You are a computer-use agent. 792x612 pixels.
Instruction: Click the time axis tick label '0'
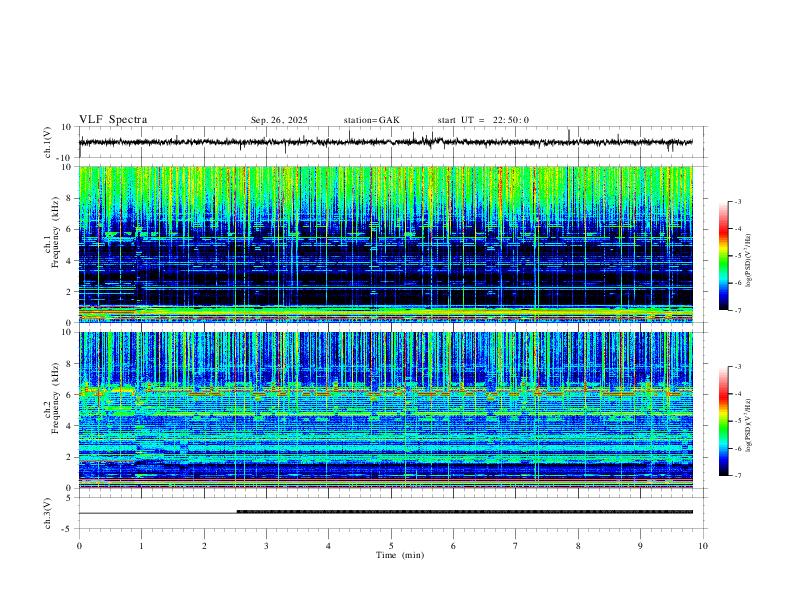(79, 546)
